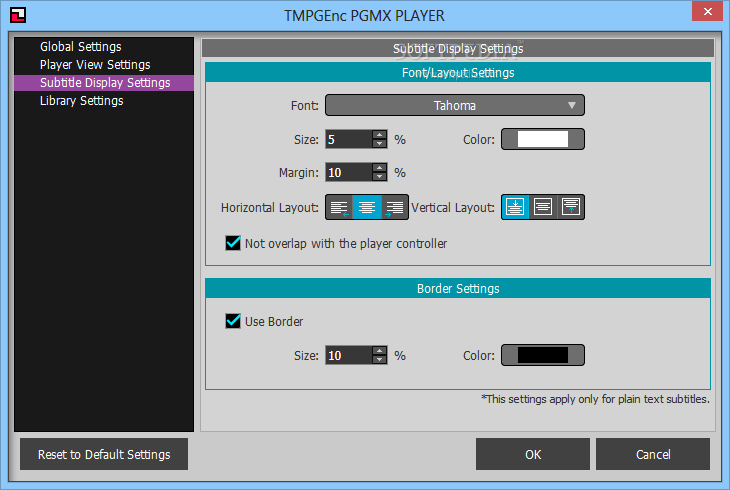Toggle the Use Border checkbox
Viewport: 730px width, 490px height.
point(233,321)
